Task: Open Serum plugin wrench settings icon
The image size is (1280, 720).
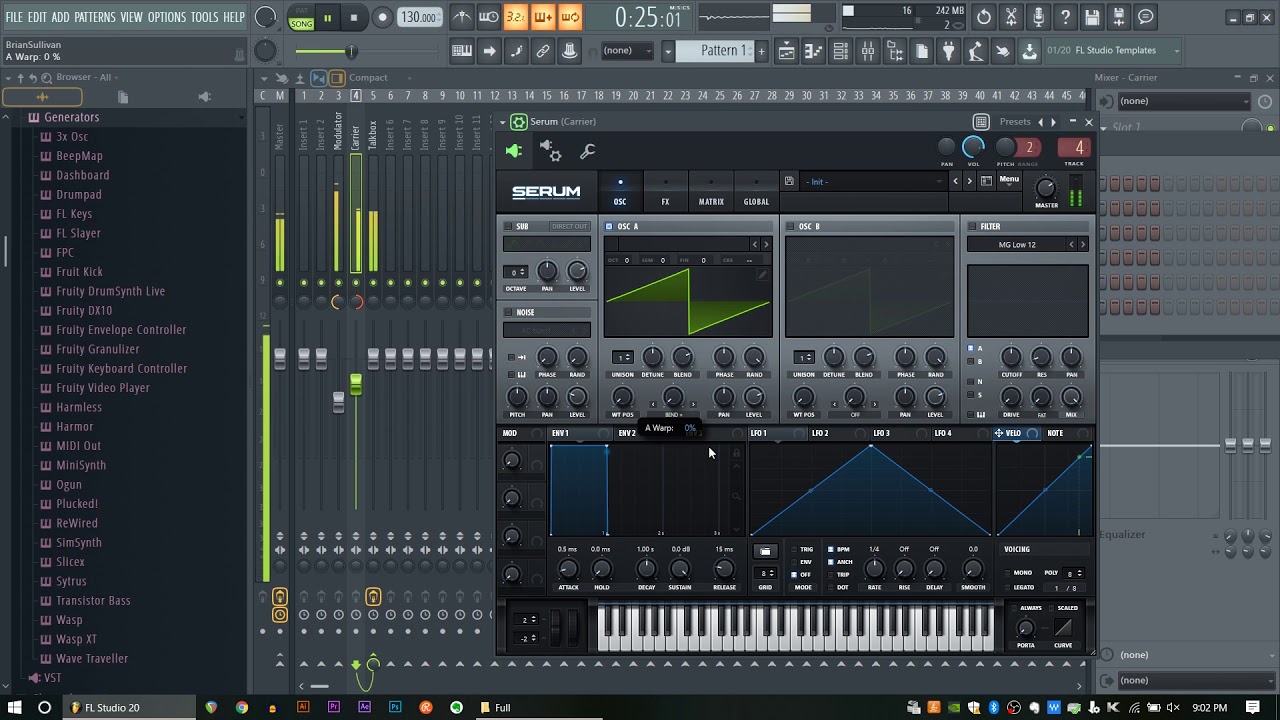Action: [588, 151]
